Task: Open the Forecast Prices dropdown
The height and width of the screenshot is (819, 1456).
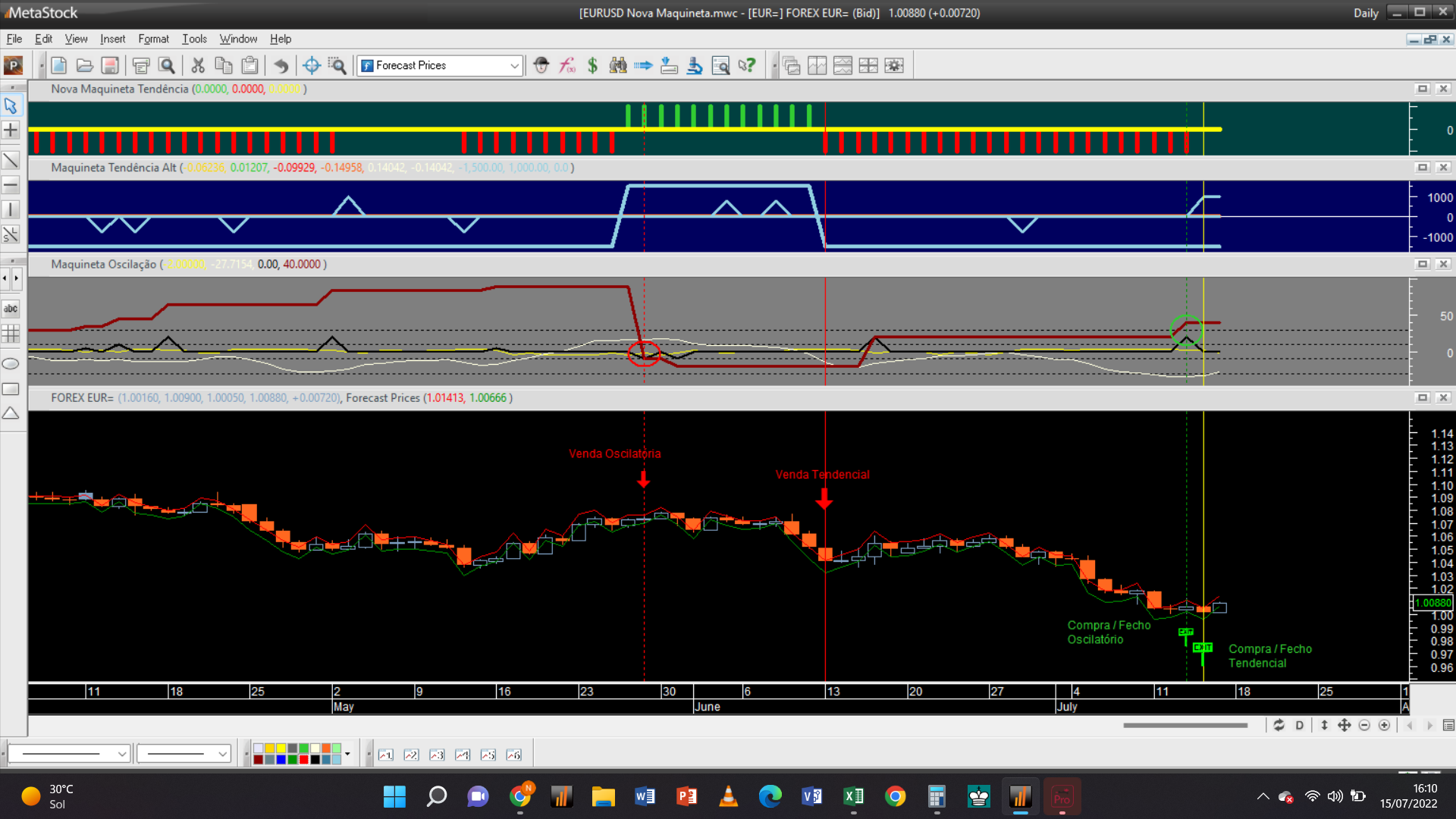Action: [514, 66]
